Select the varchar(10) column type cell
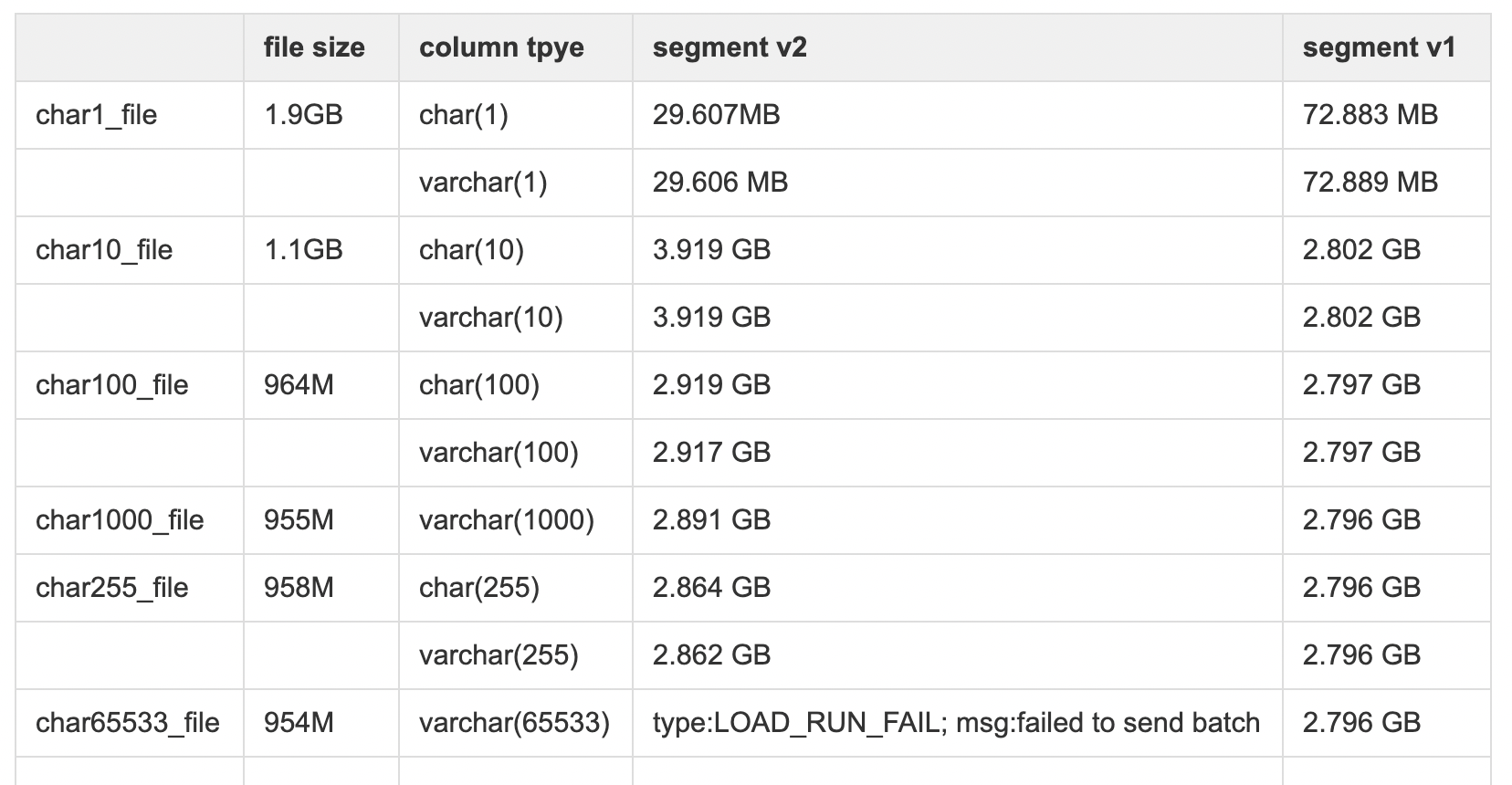1512x785 pixels. click(x=490, y=318)
